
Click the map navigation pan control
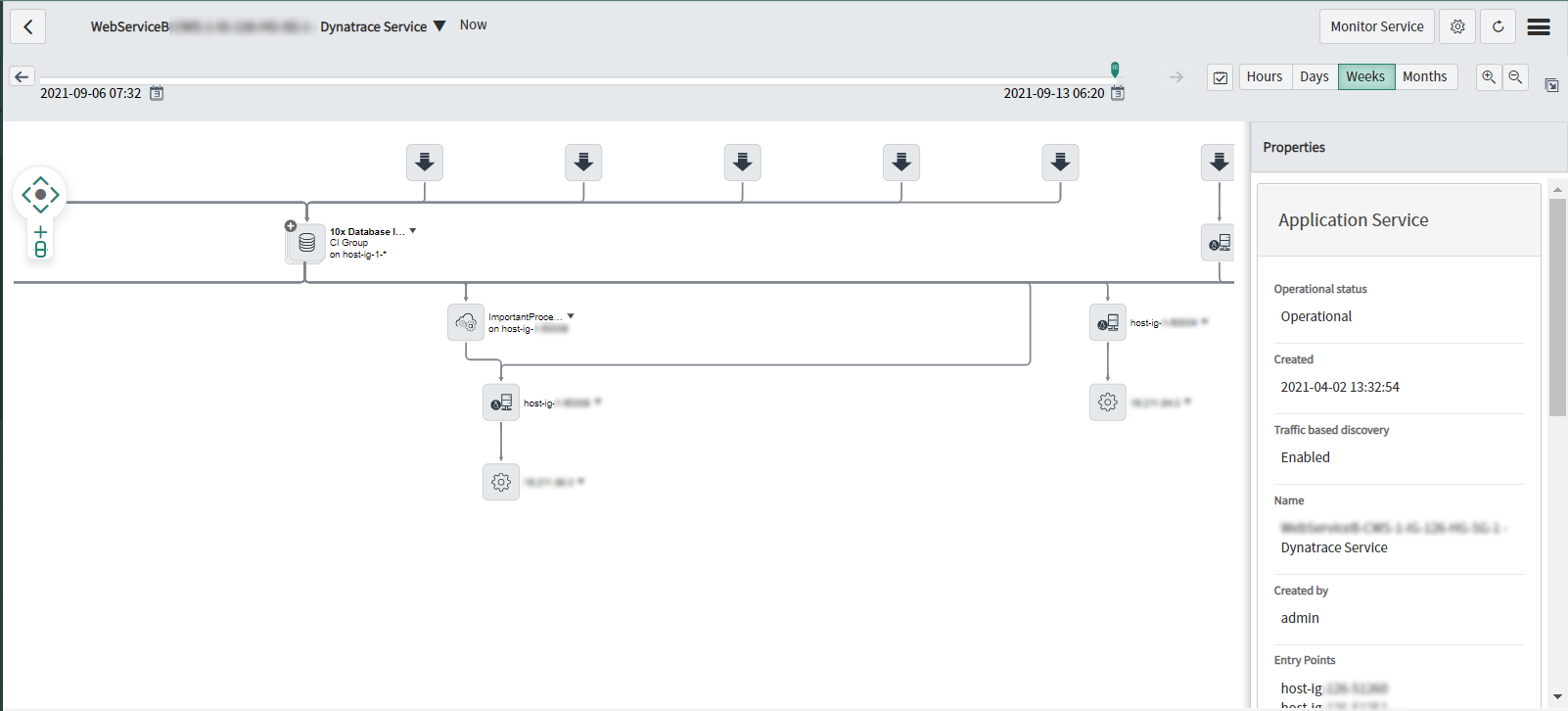coord(40,194)
